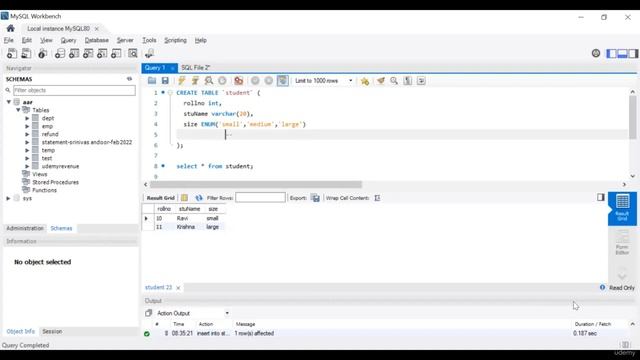Export recordset to external file
Image resolution: width=640 pixels, height=360 pixels.
point(316,198)
